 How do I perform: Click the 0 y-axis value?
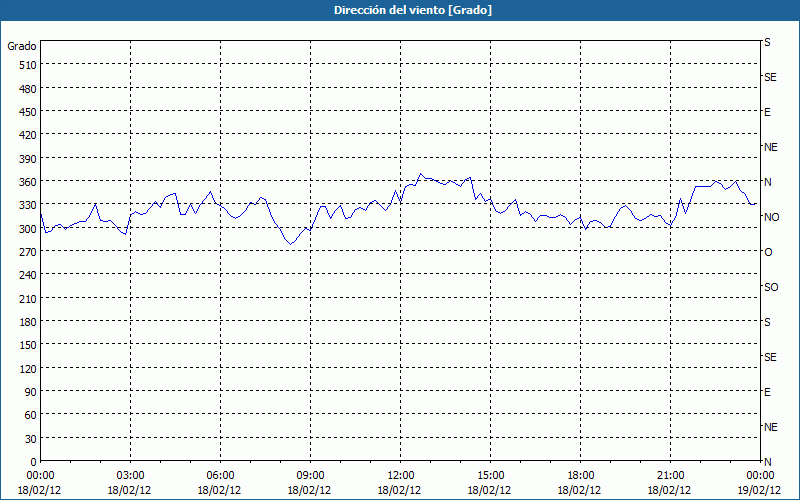(x=34, y=462)
